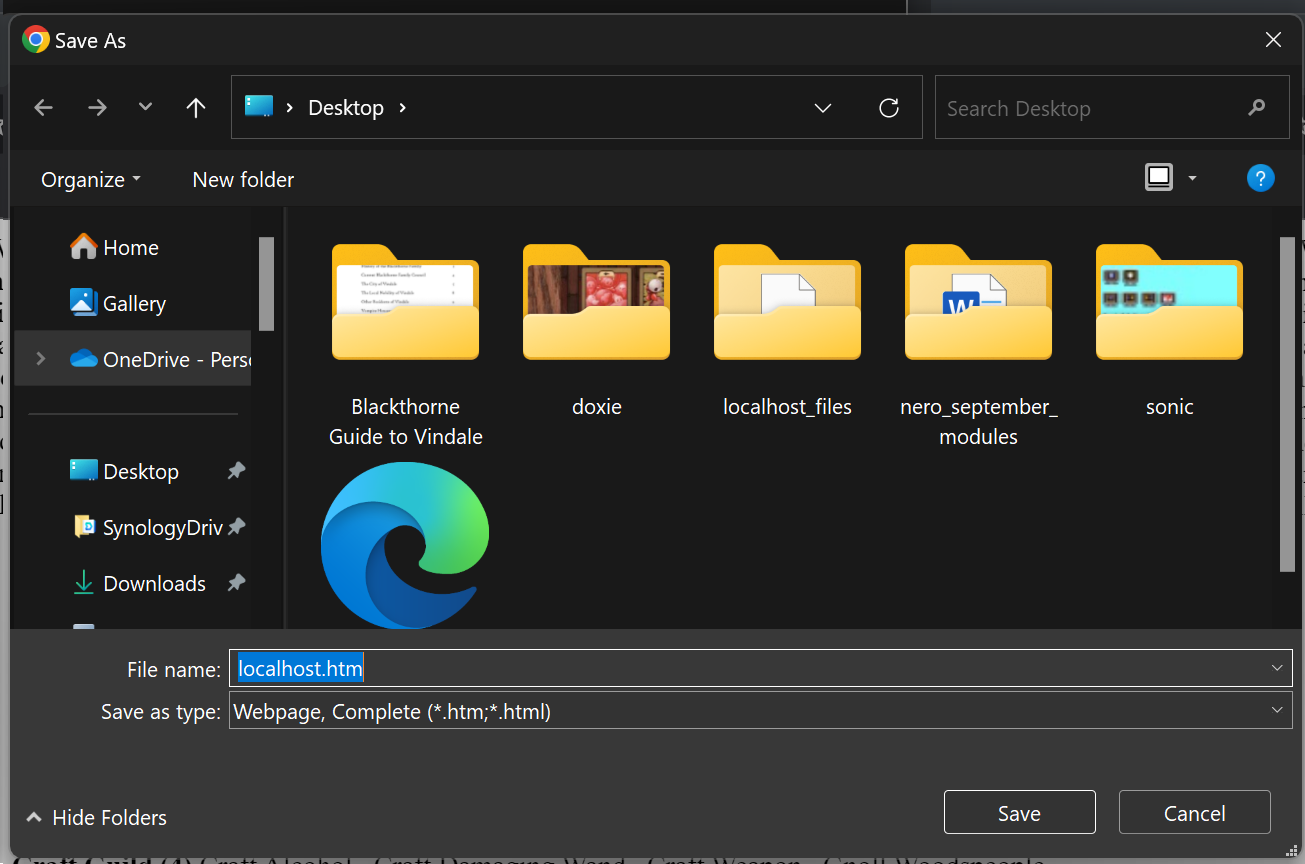Click the file list vertical scrollbar

click(1287, 404)
